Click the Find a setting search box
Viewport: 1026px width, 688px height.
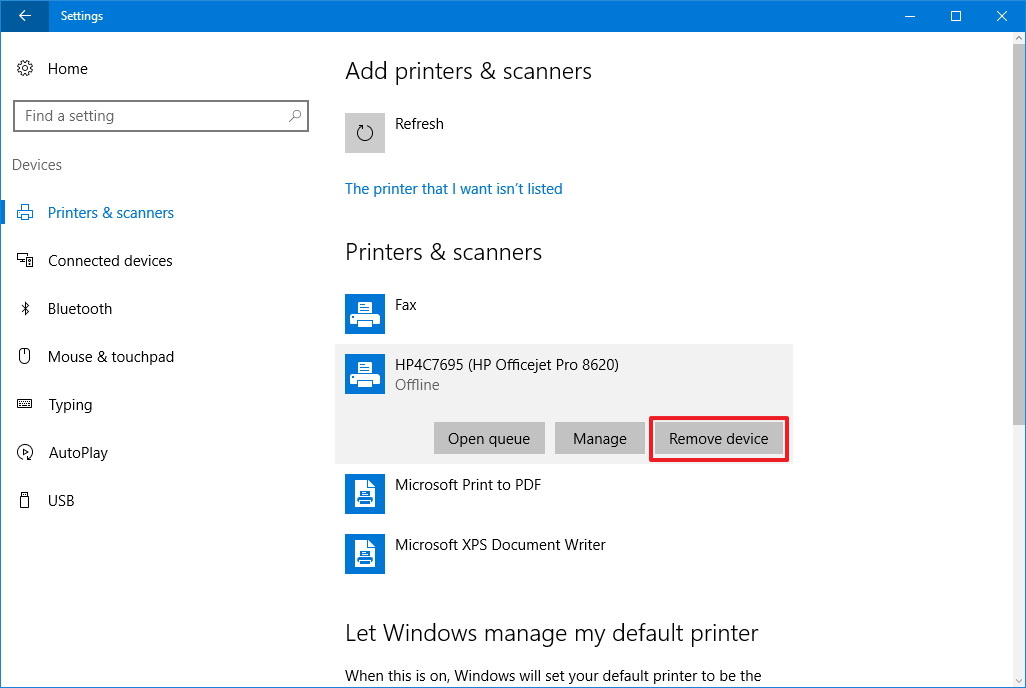tap(160, 115)
